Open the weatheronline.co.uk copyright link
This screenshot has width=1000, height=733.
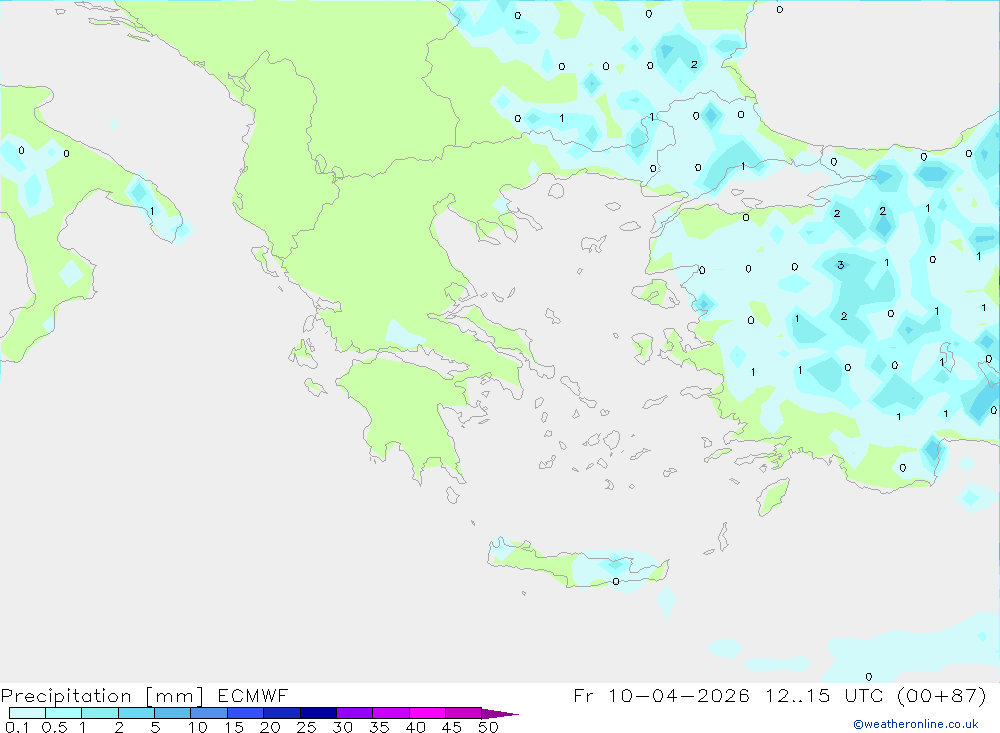point(916,724)
